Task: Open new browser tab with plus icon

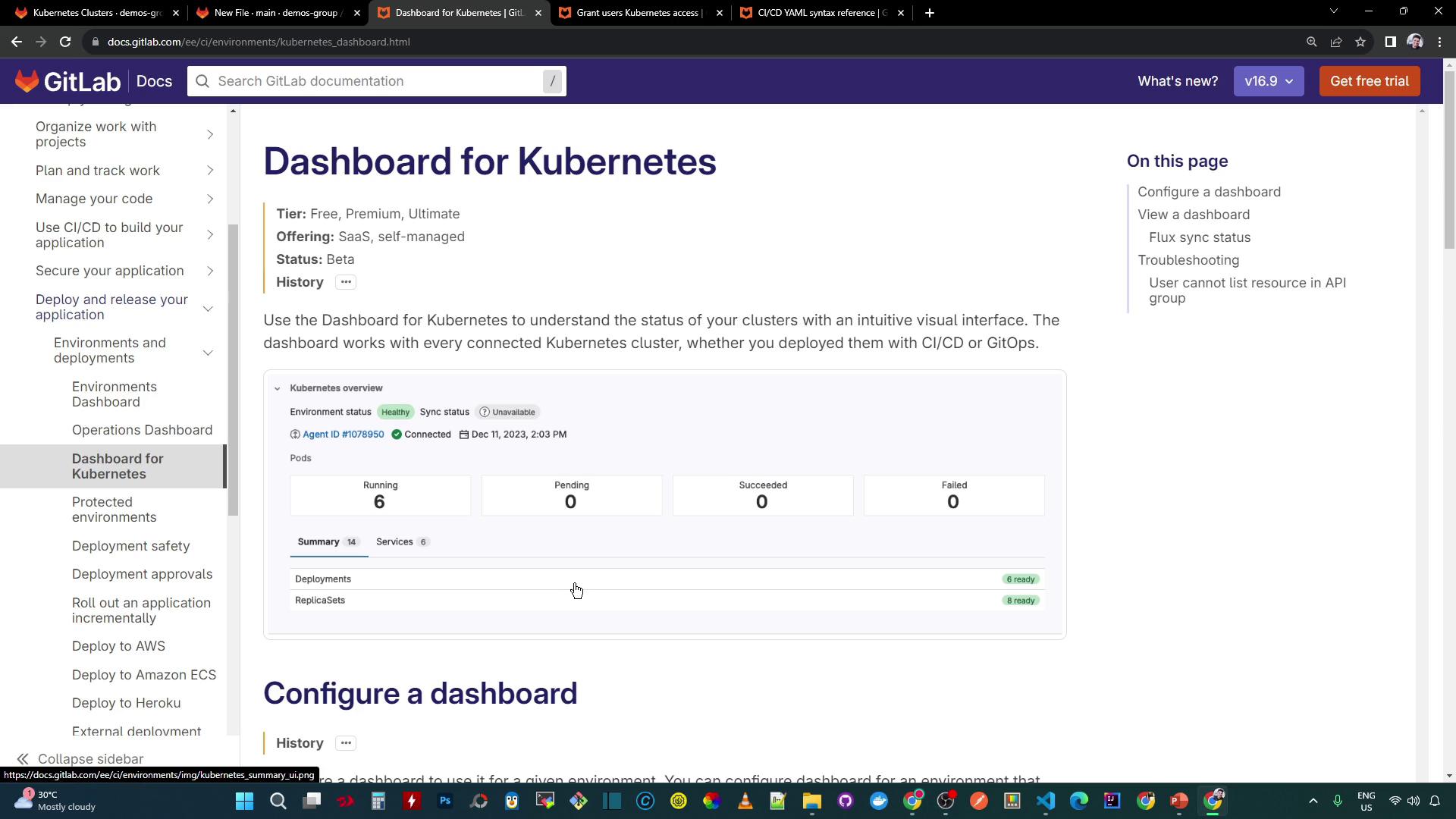Action: point(929,13)
